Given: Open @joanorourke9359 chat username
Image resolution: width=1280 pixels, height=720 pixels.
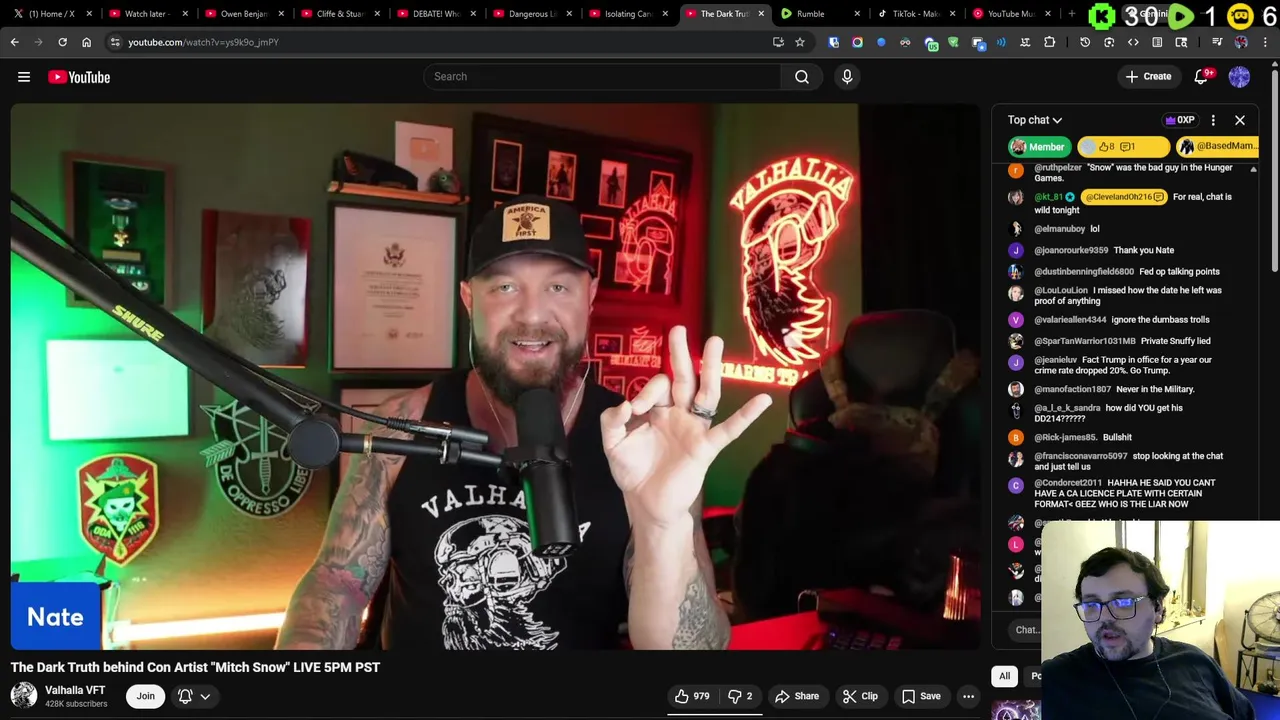Looking at the screenshot, I should (1071, 250).
